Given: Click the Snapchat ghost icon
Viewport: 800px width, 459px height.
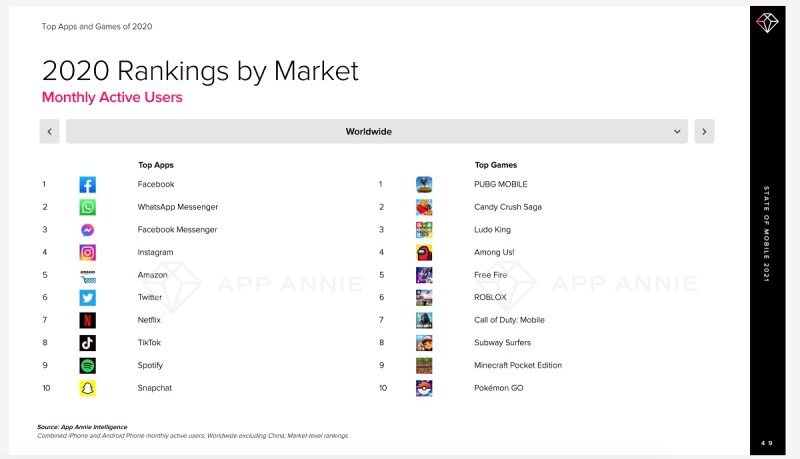Looking at the screenshot, I should (x=87, y=388).
